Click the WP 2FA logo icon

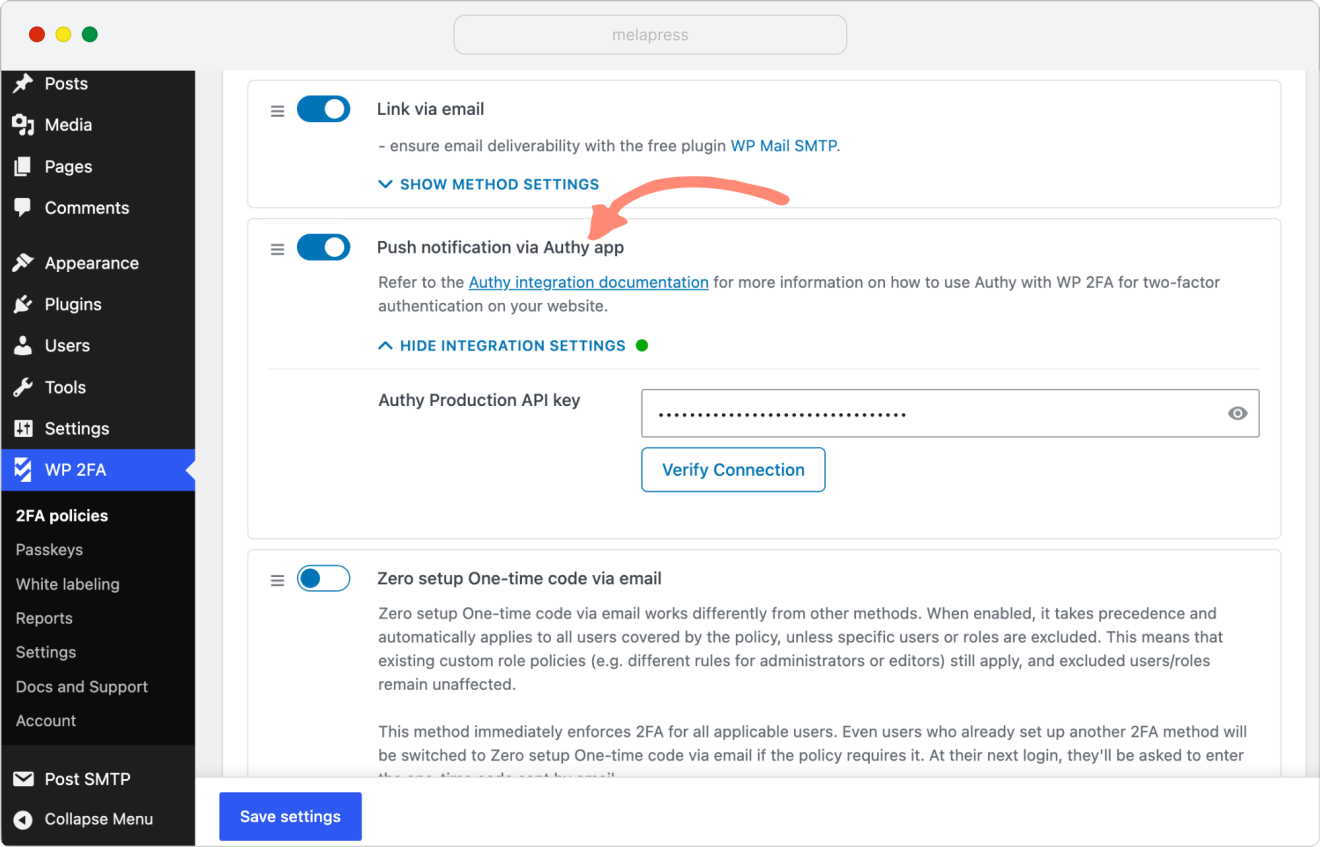(x=23, y=470)
